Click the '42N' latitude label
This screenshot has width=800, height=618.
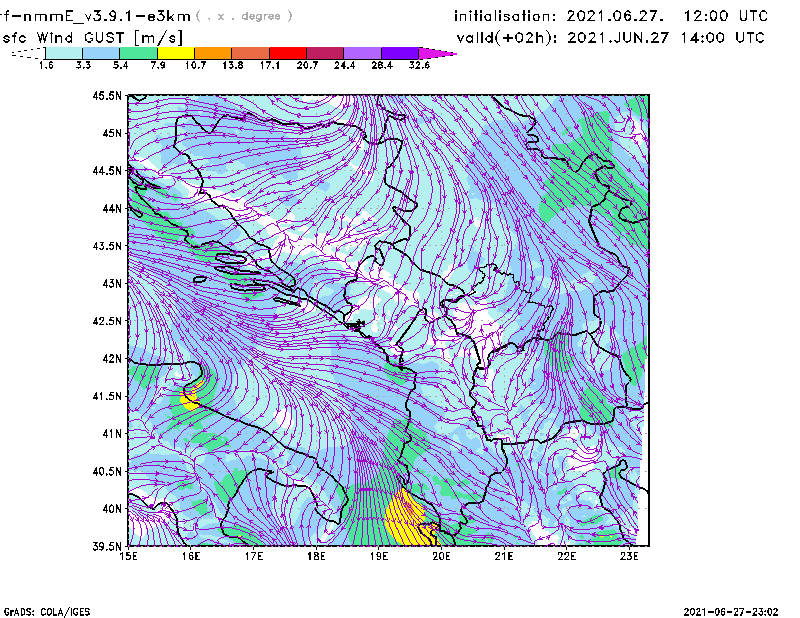point(112,359)
